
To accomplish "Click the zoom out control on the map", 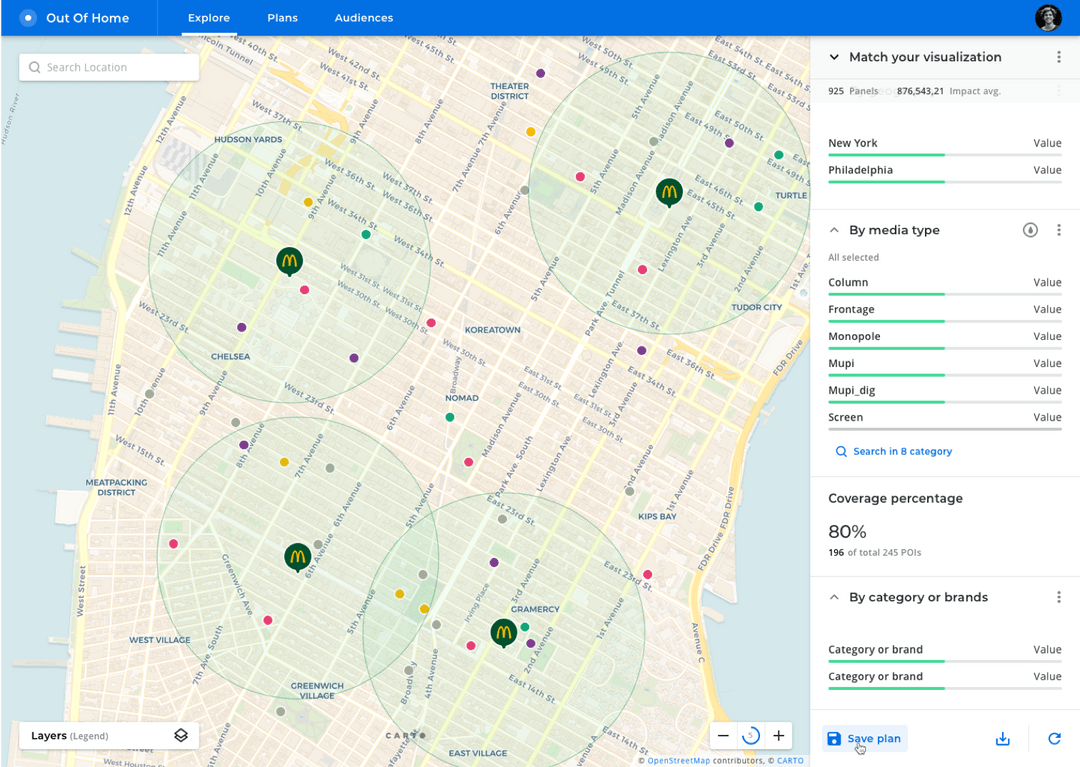I will click(x=723, y=735).
